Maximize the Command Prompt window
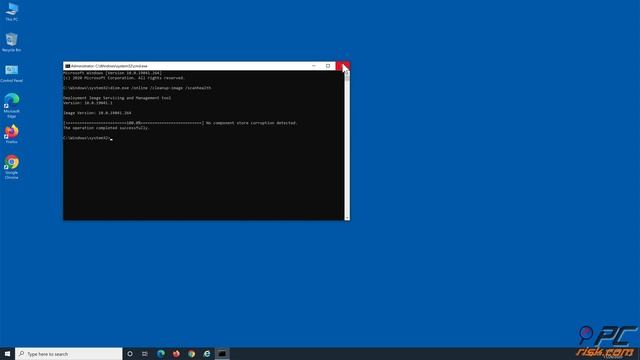 coord(328,66)
